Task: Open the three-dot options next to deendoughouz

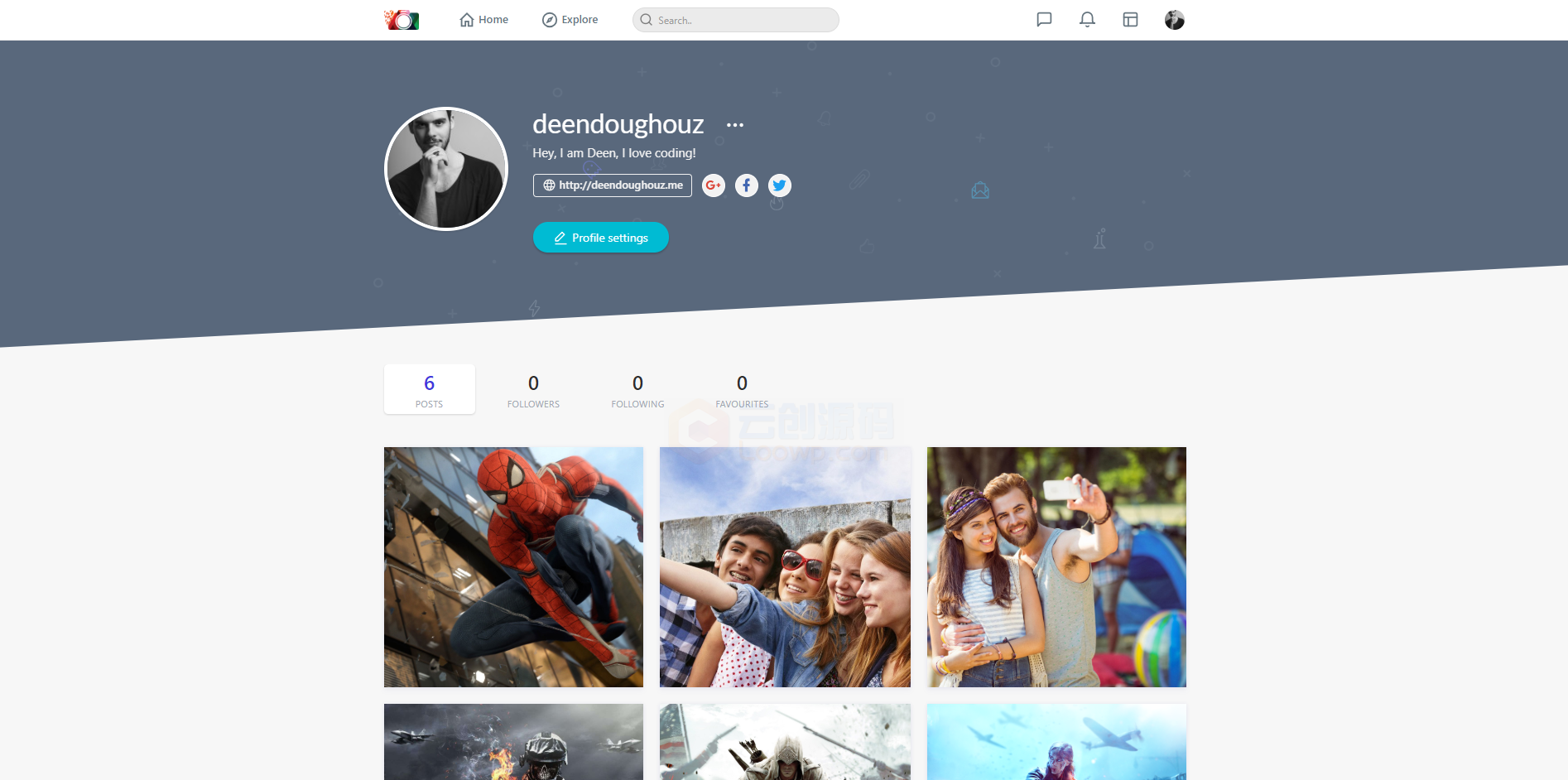Action: 735,125
